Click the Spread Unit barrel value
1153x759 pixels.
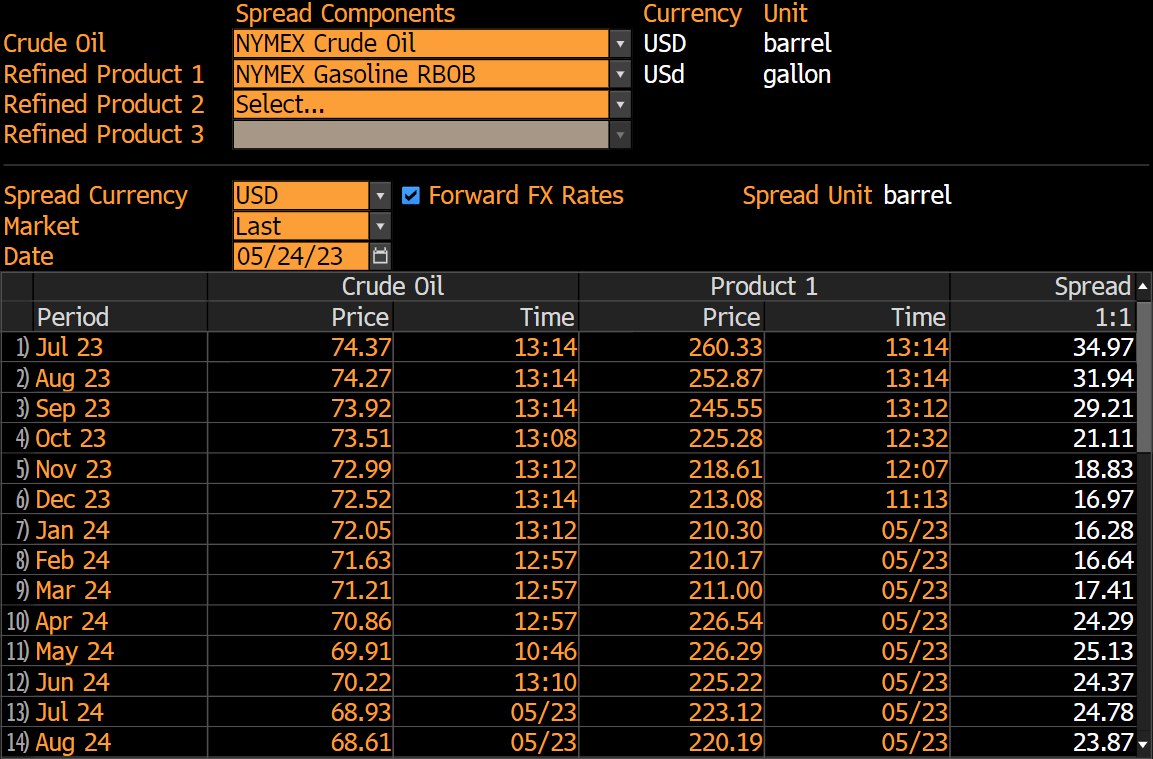coord(917,196)
